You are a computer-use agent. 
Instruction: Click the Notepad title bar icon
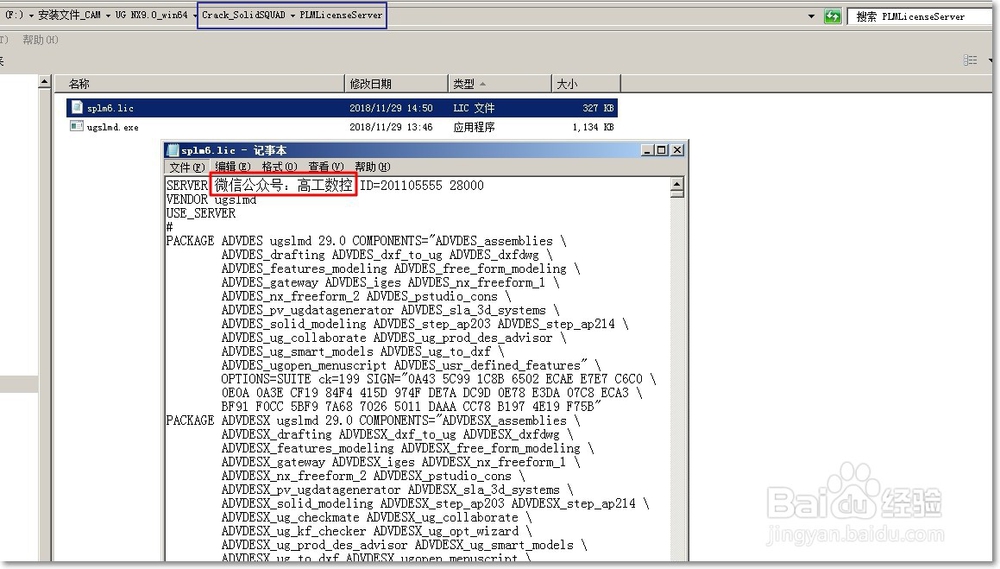coord(172,151)
